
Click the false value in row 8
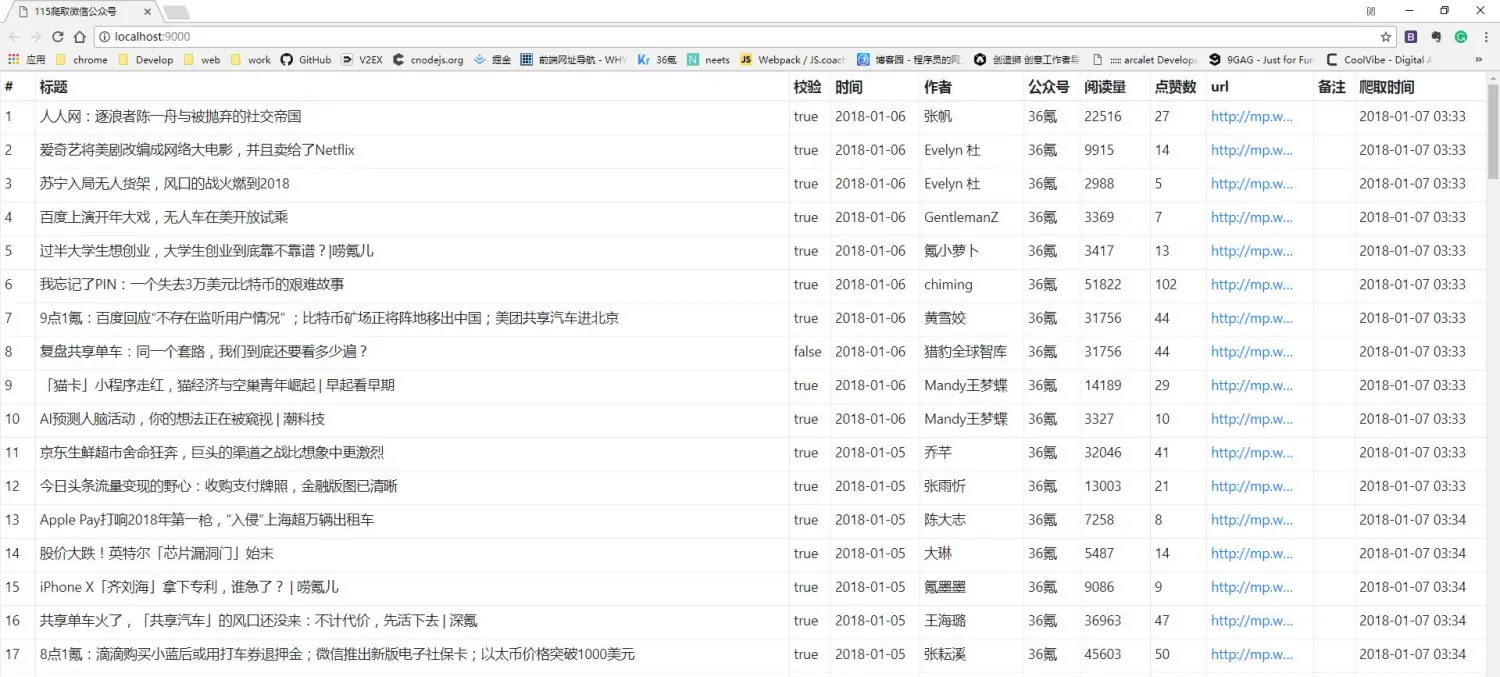point(808,352)
